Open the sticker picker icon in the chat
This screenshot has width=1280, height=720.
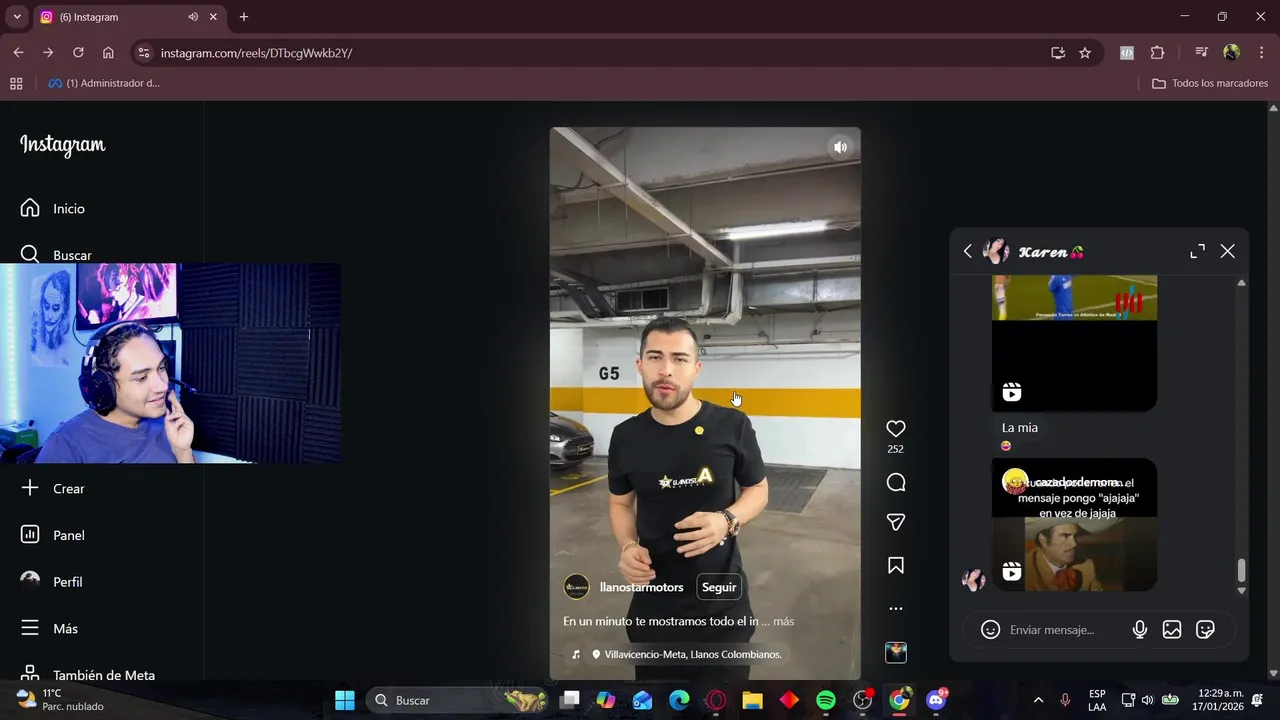click(1205, 630)
